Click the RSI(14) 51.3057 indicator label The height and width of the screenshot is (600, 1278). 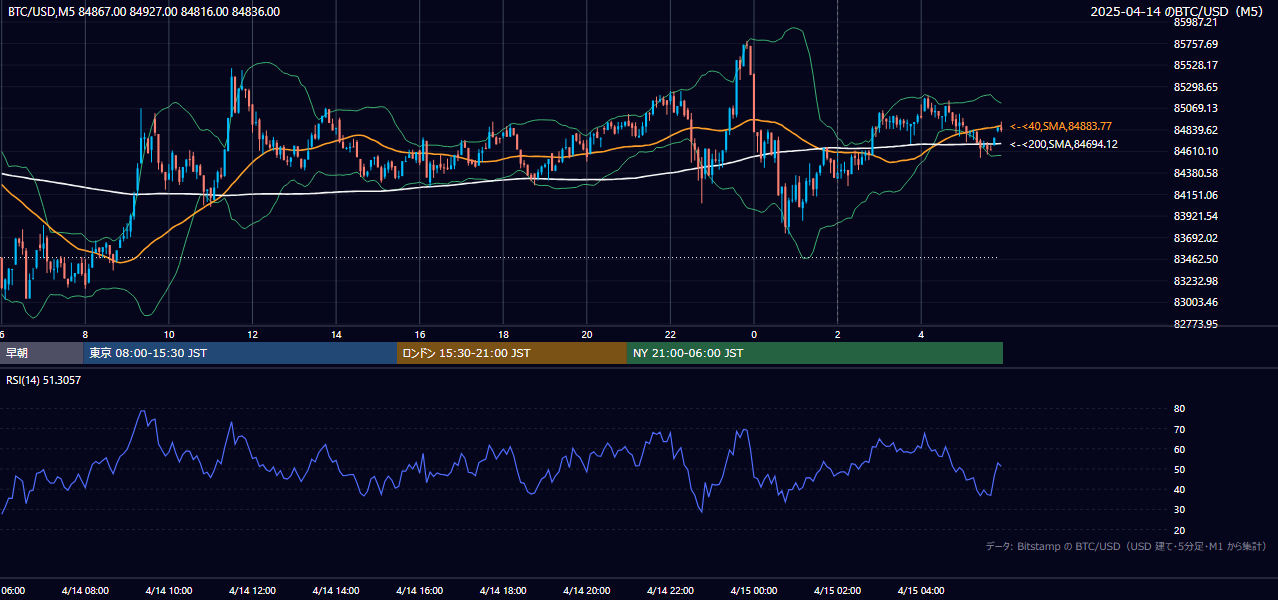[x=44, y=380]
